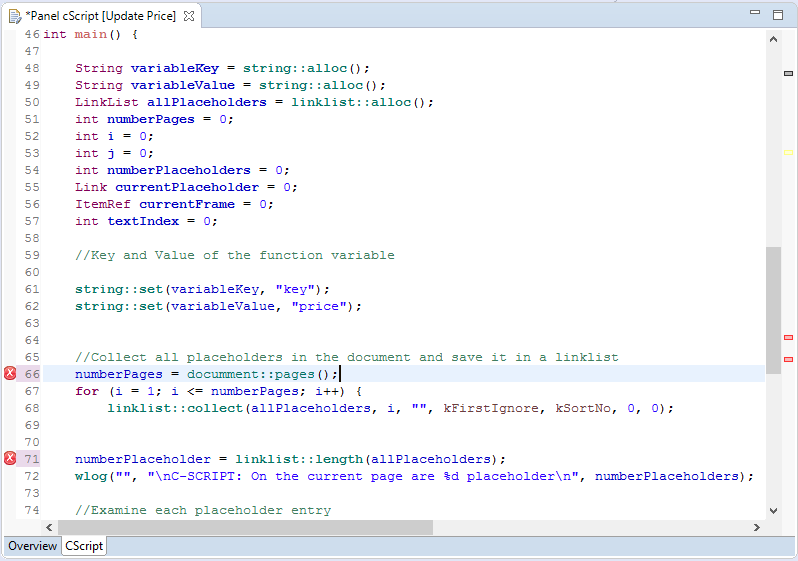Minimize the editor panel
The height and width of the screenshot is (561, 798).
[753, 15]
